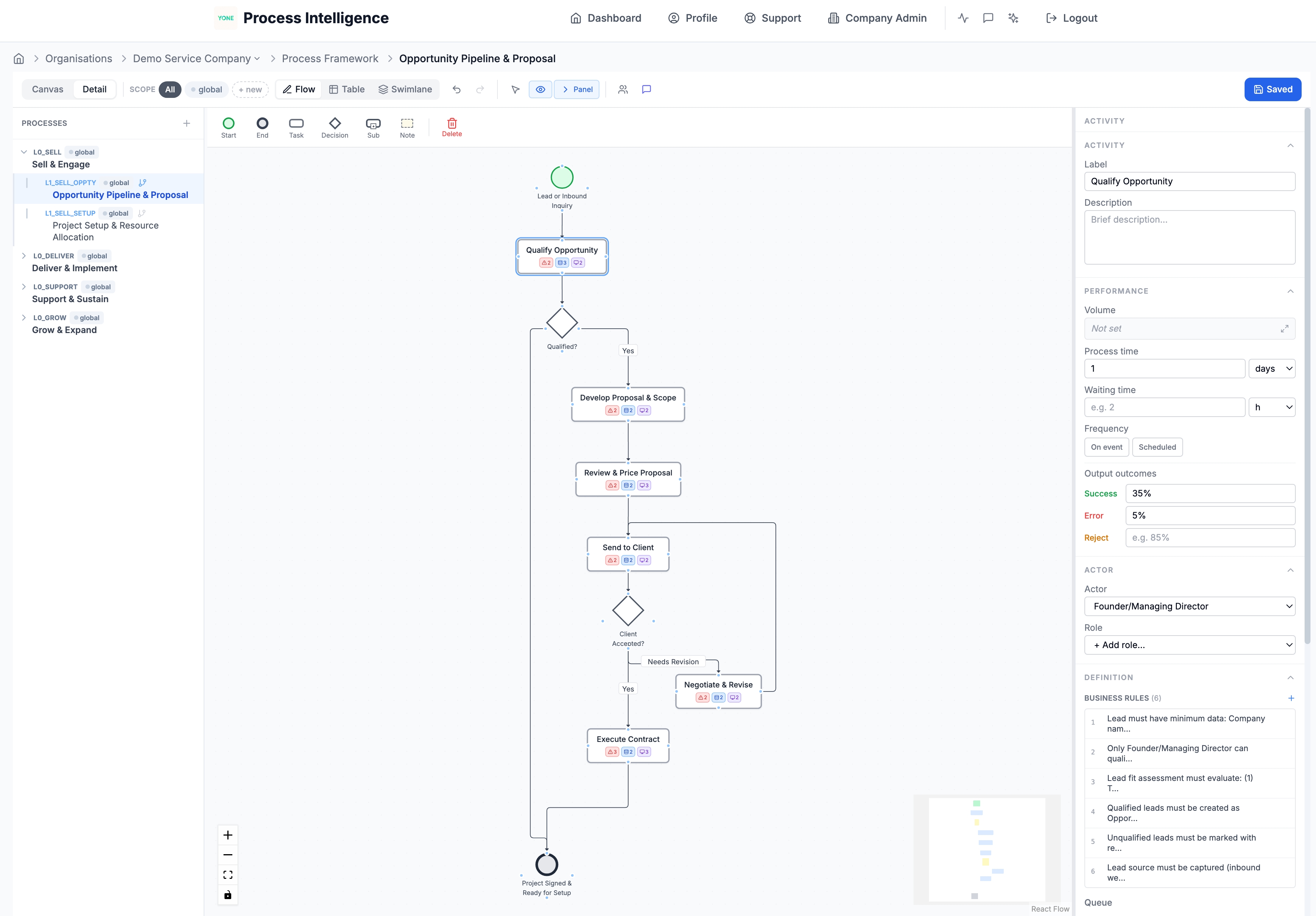Collapse the L0_SELL tree node
The image size is (1316, 916).
(24, 152)
